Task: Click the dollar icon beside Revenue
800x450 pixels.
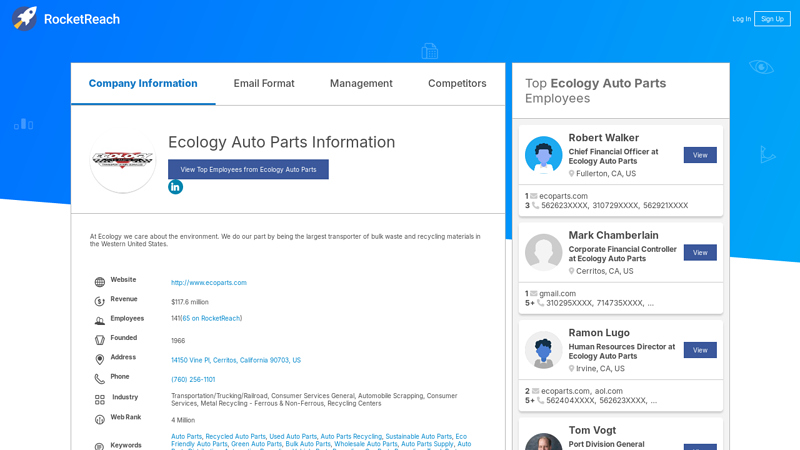Action: (x=99, y=301)
